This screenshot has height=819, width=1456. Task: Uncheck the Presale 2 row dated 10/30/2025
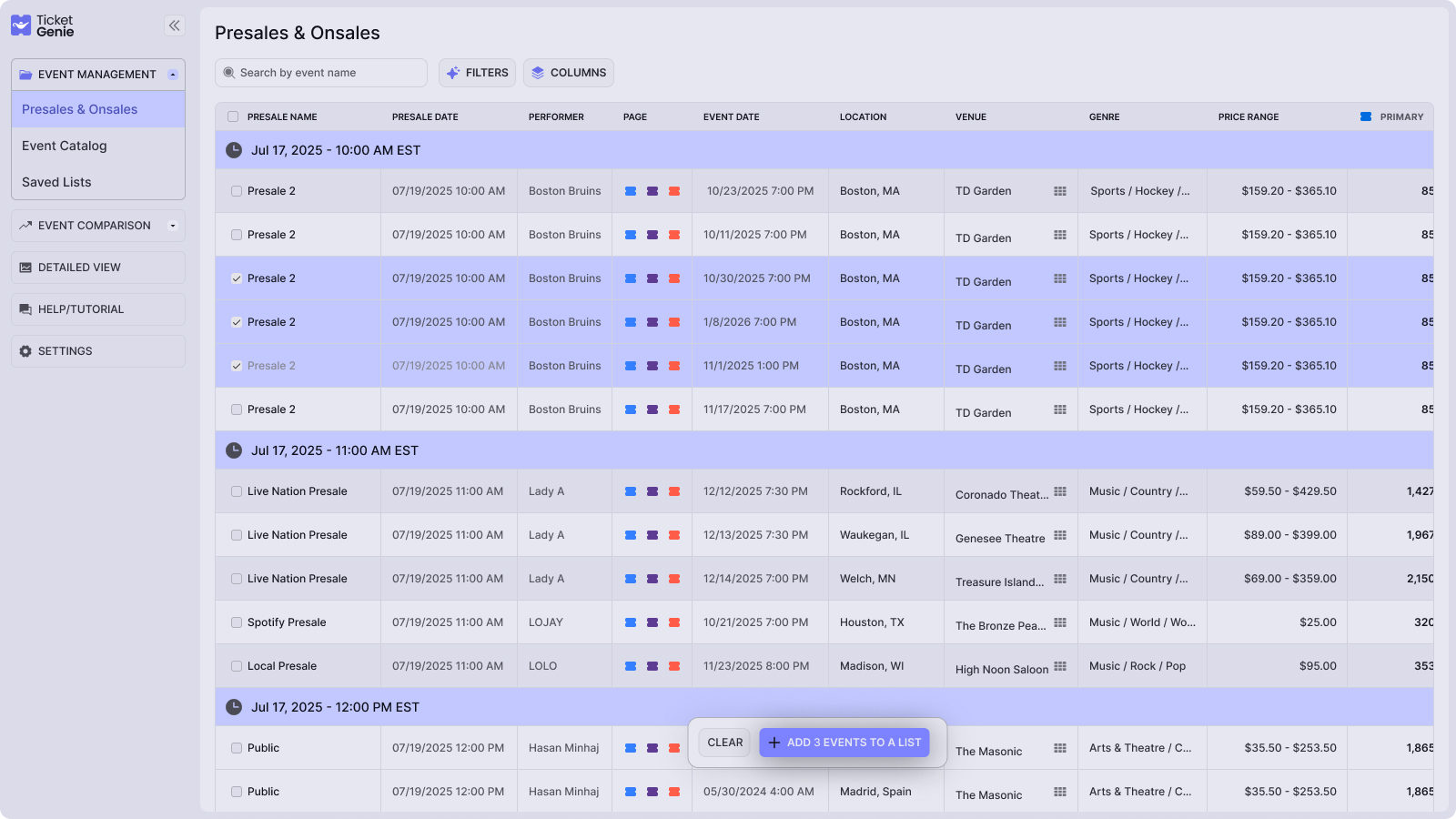(x=237, y=278)
